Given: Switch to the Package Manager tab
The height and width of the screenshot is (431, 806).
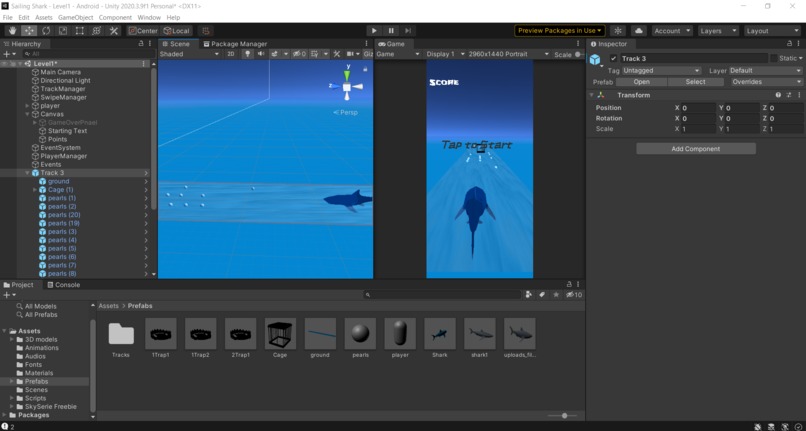Looking at the screenshot, I should 235,44.
